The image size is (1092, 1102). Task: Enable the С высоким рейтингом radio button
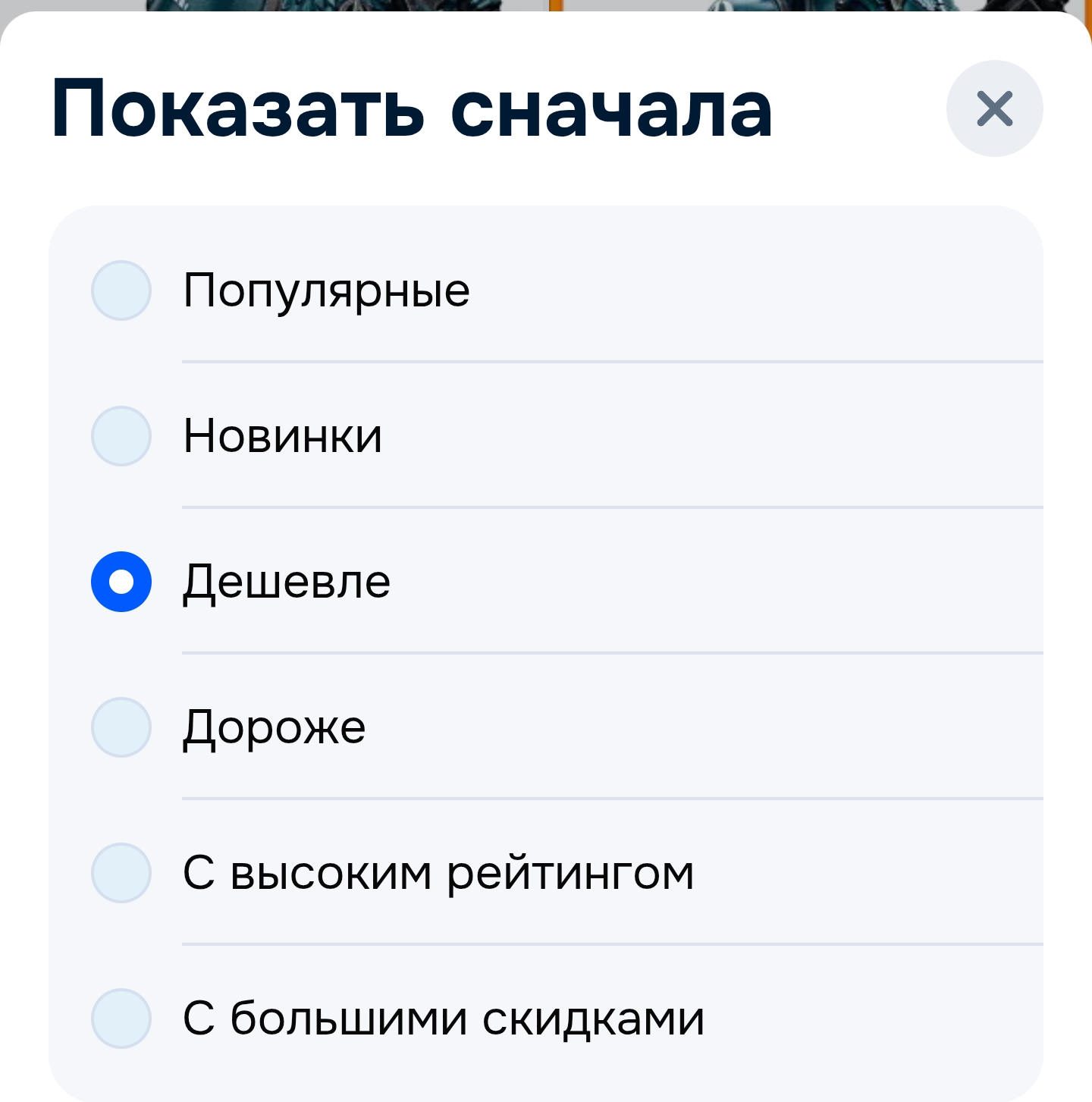click(x=121, y=873)
